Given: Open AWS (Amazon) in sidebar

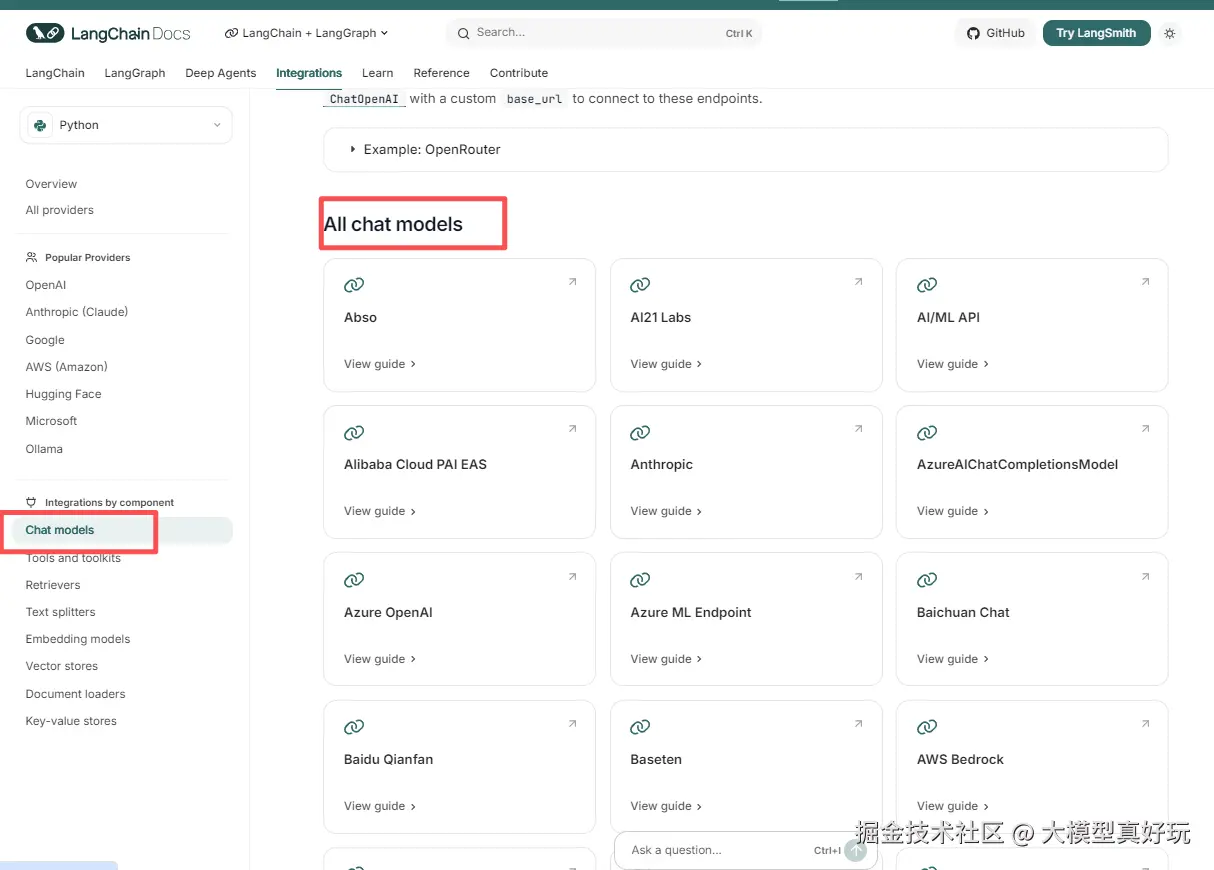Looking at the screenshot, I should 66,367.
